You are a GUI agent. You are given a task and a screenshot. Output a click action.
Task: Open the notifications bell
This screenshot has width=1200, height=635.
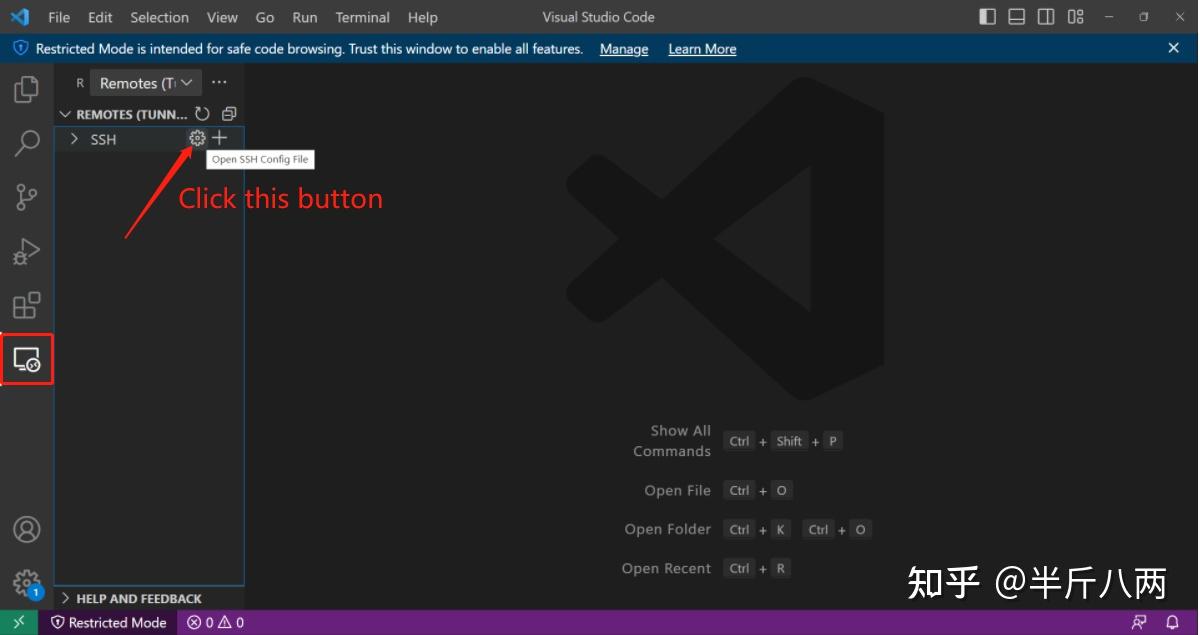pos(1173,622)
